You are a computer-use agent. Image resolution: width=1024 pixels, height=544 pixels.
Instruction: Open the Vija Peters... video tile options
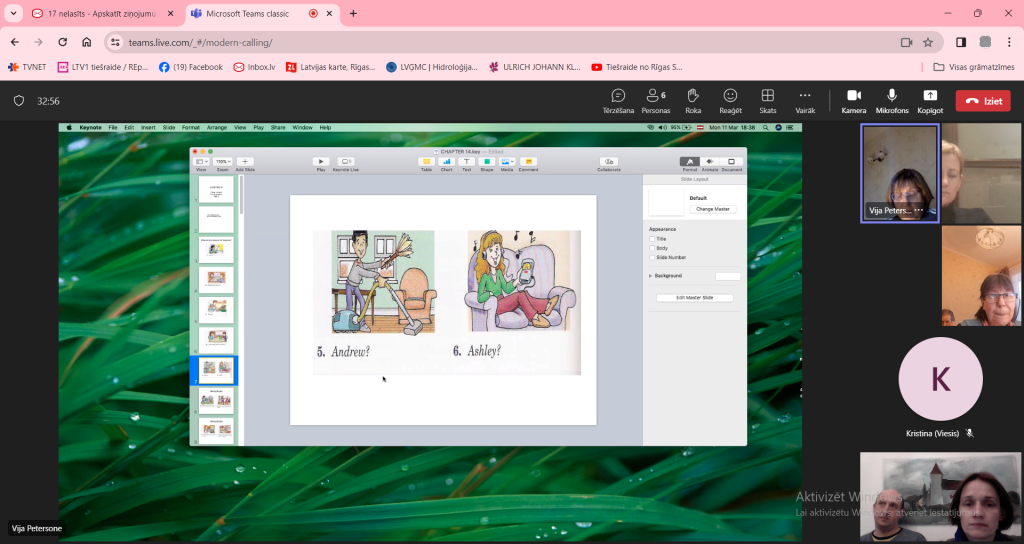pos(919,210)
